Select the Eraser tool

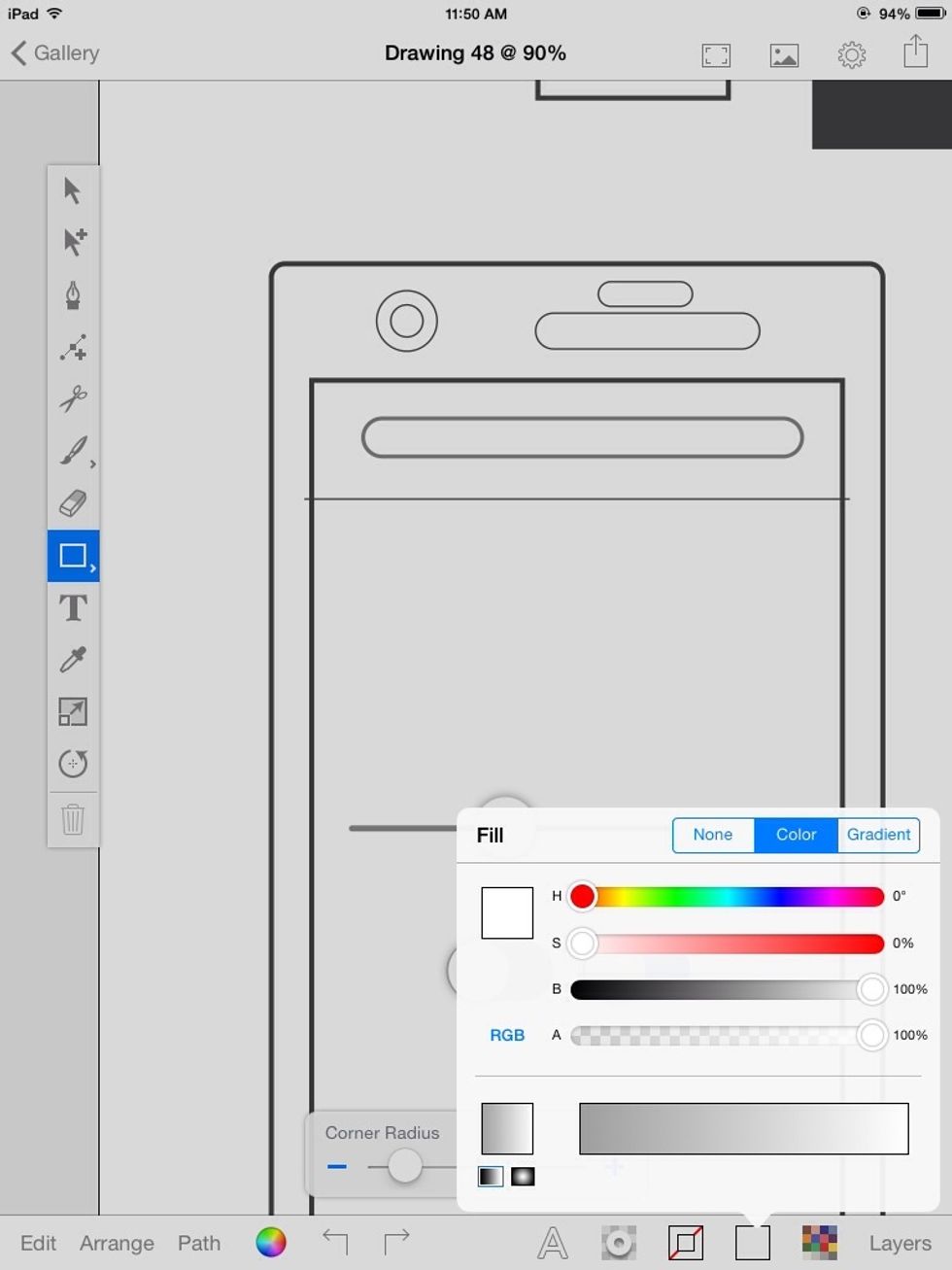pyautogui.click(x=73, y=503)
